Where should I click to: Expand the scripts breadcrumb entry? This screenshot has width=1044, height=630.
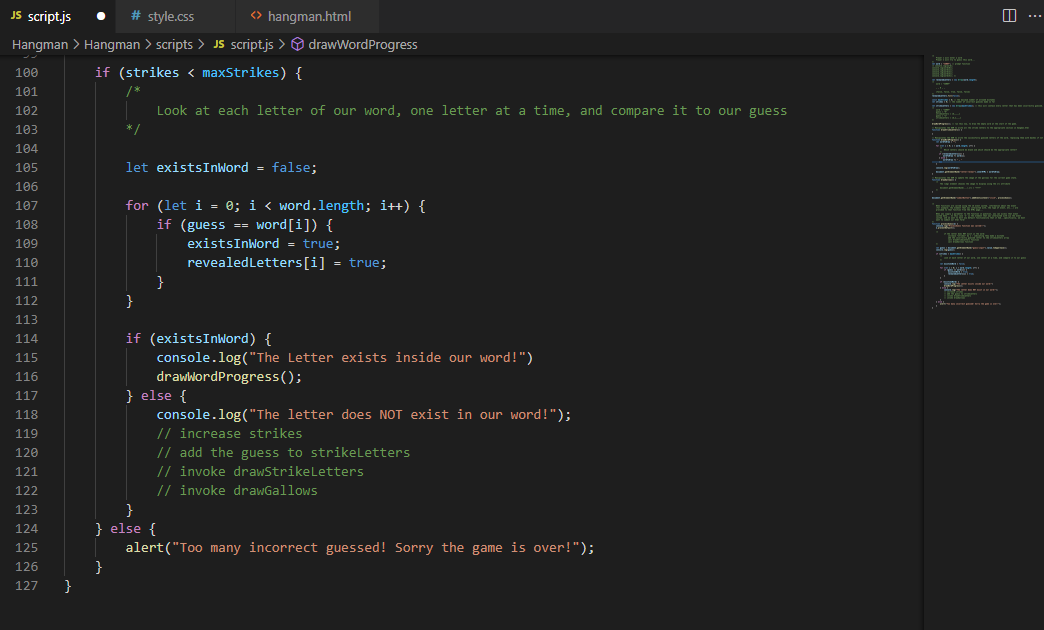(x=173, y=44)
